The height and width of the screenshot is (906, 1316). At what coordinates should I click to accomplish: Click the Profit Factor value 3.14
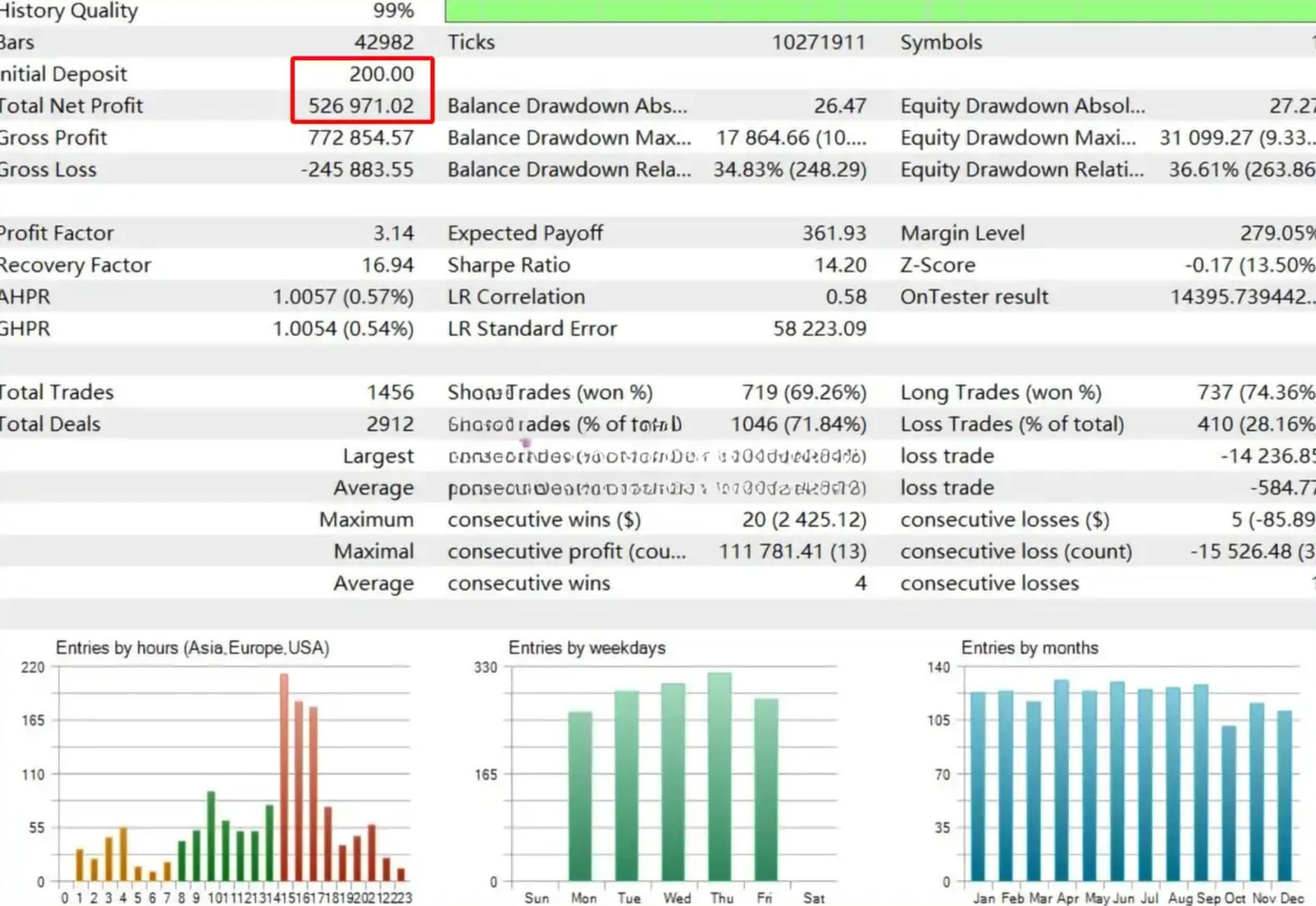coord(393,233)
